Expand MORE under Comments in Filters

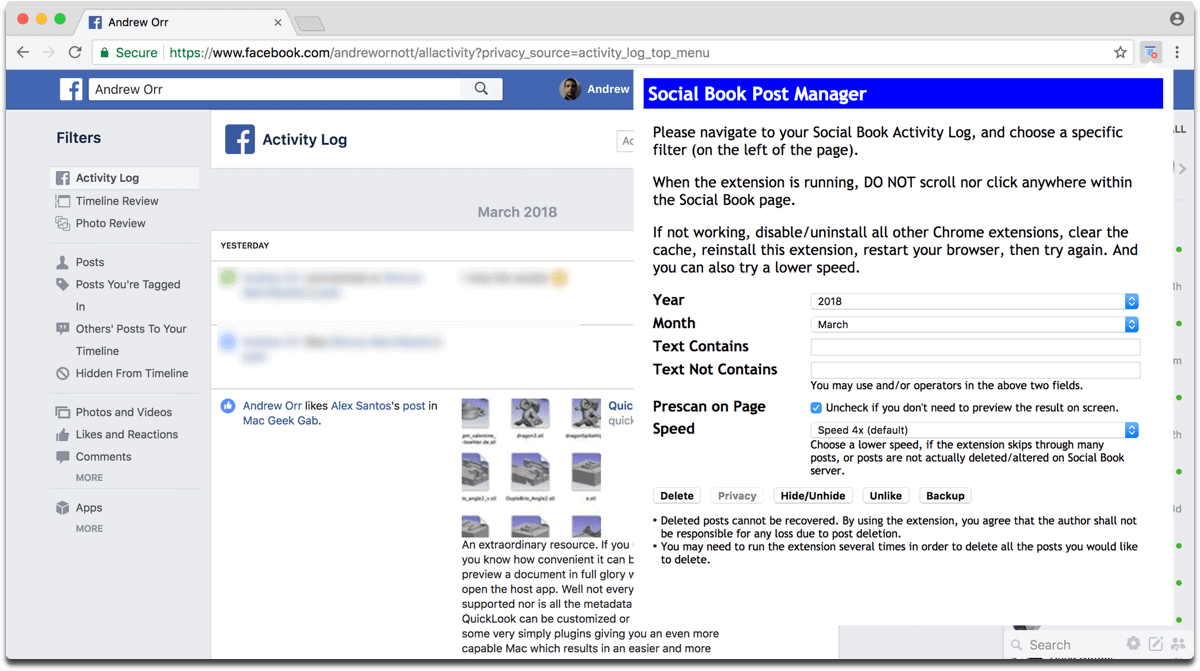point(89,478)
